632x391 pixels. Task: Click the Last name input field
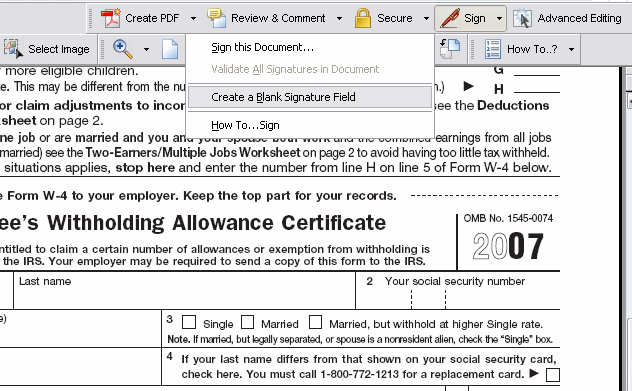pos(185,291)
